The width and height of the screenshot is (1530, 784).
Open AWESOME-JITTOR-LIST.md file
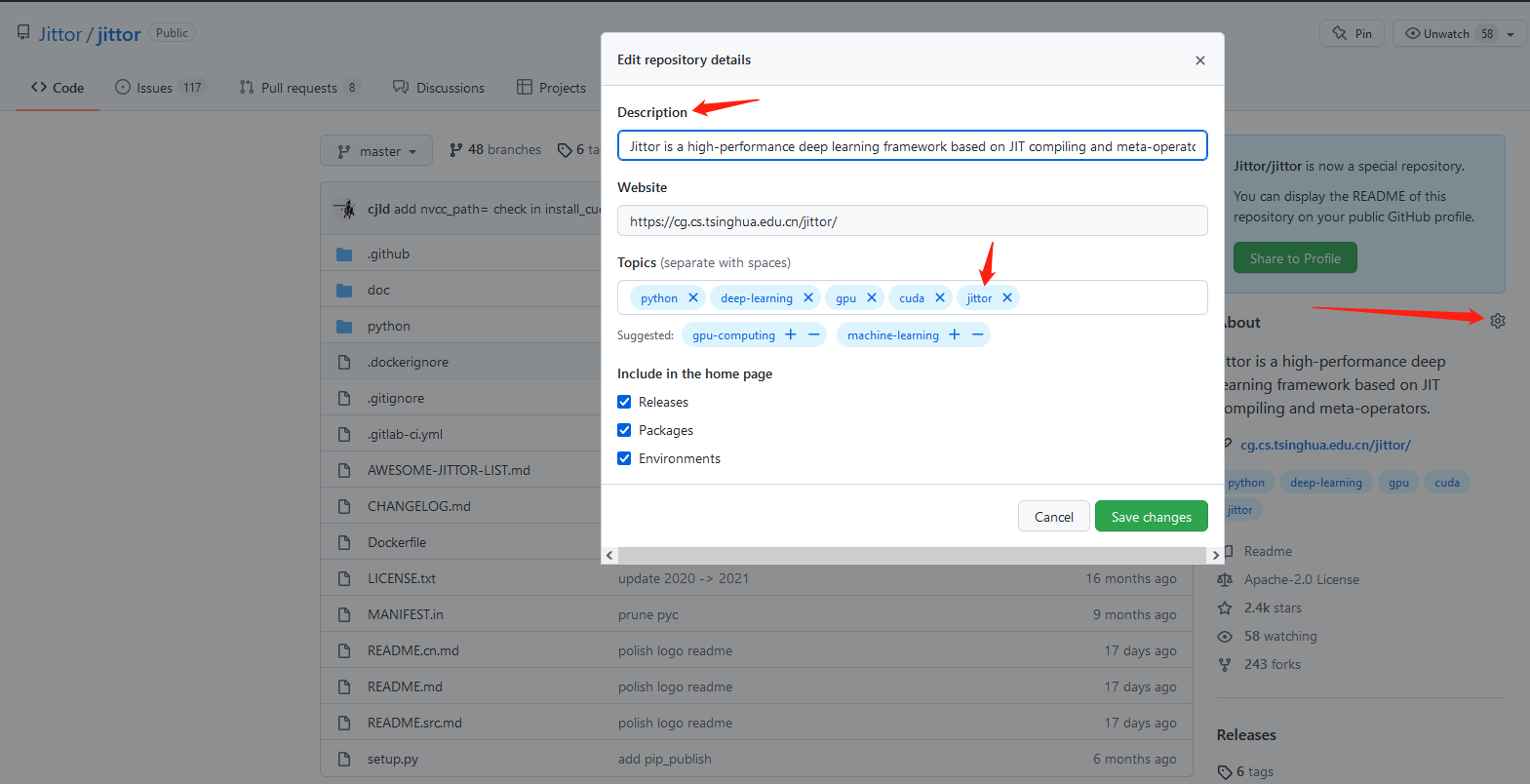click(x=449, y=471)
